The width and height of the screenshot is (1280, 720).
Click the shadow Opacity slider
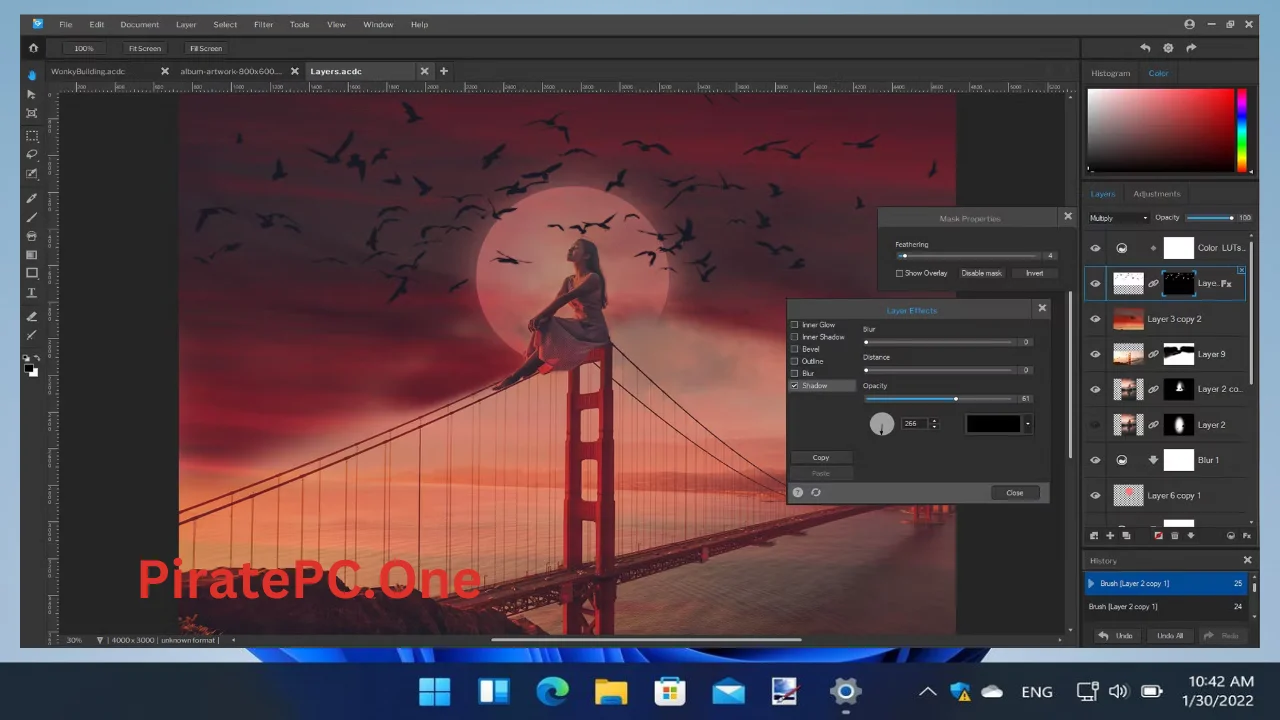click(939, 399)
